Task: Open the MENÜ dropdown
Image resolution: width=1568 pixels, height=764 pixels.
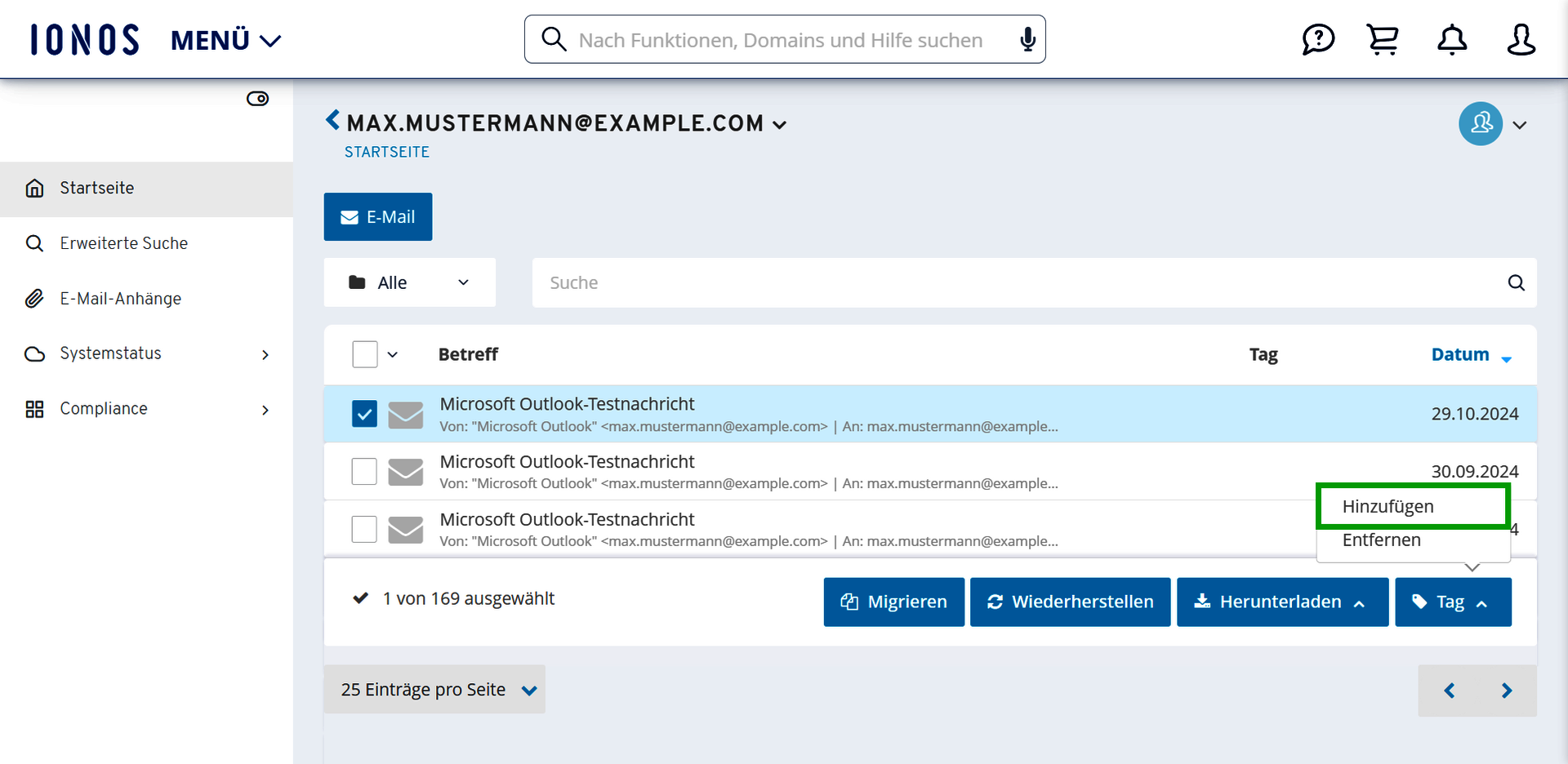Action: (x=226, y=40)
